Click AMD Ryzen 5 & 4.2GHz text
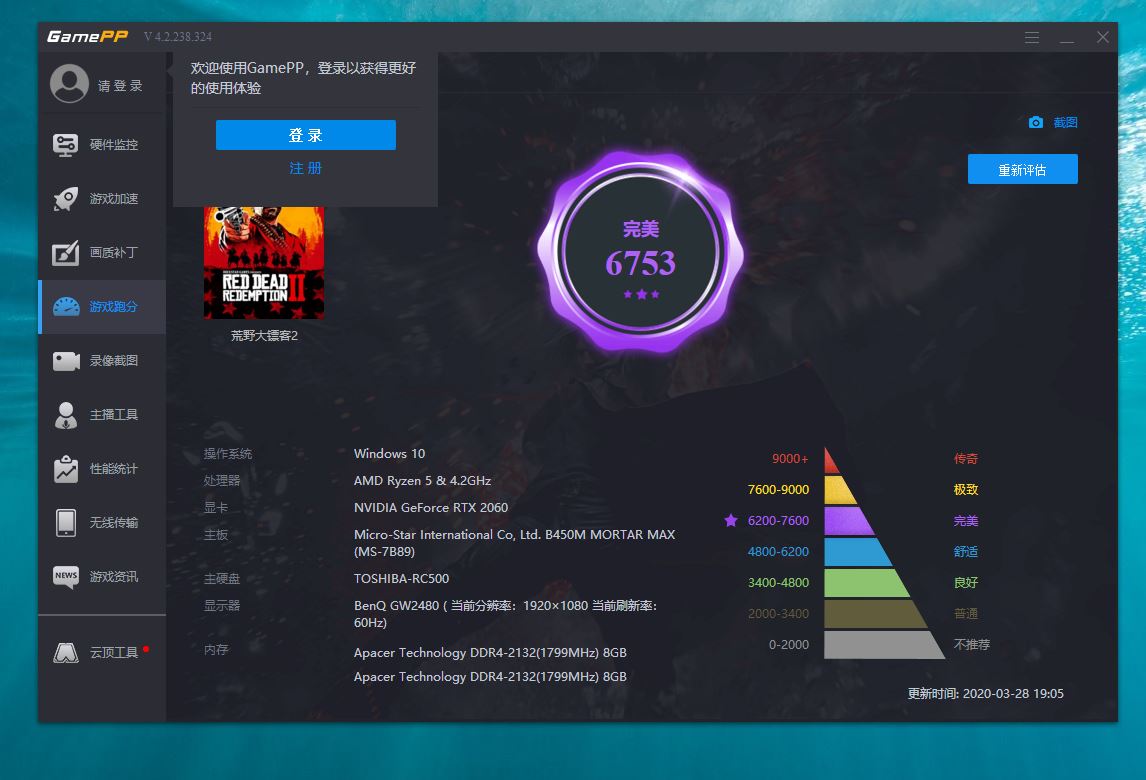This screenshot has height=780, width=1146. point(422,481)
